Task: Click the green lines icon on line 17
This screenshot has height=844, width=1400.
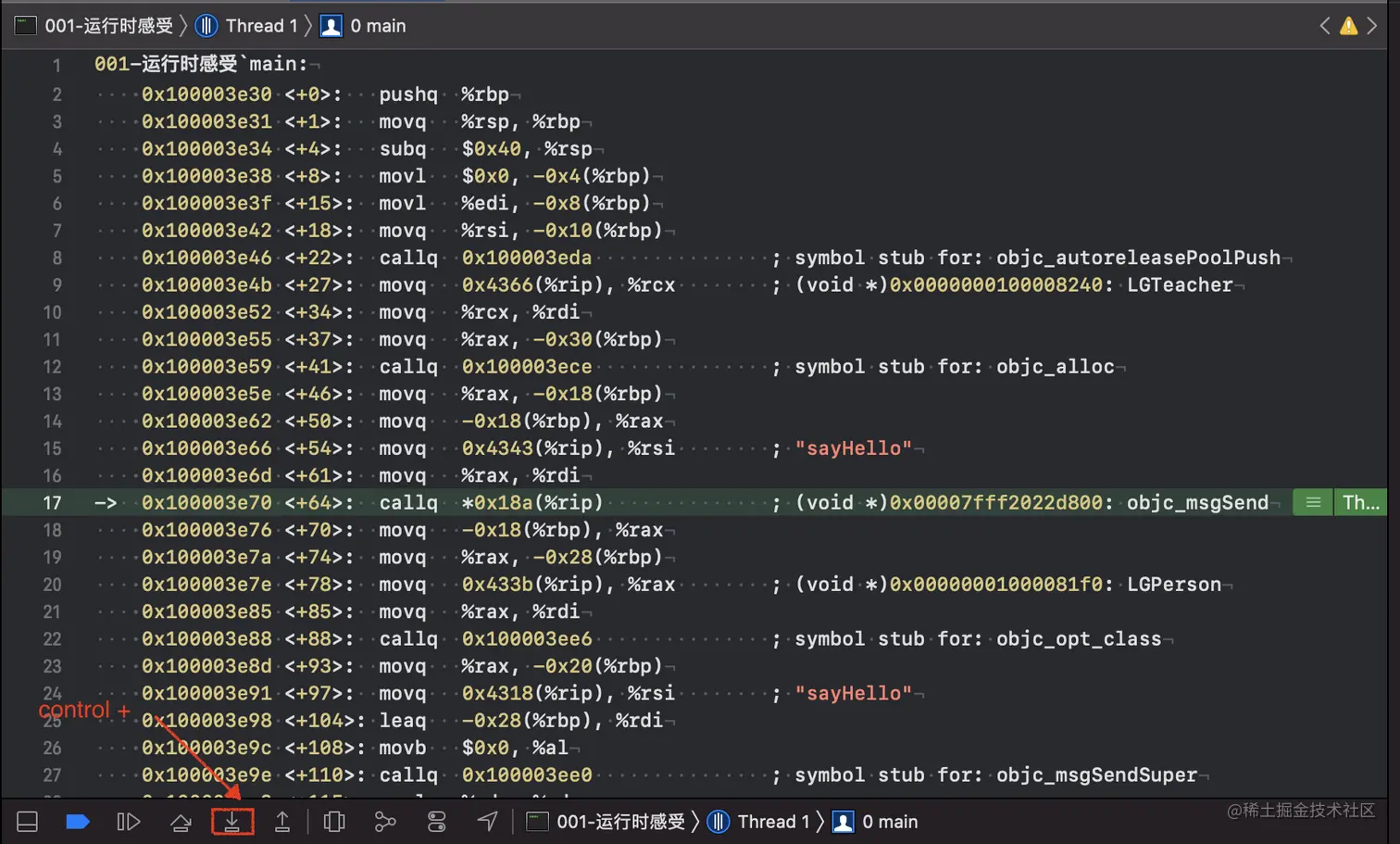Action: point(1313,502)
